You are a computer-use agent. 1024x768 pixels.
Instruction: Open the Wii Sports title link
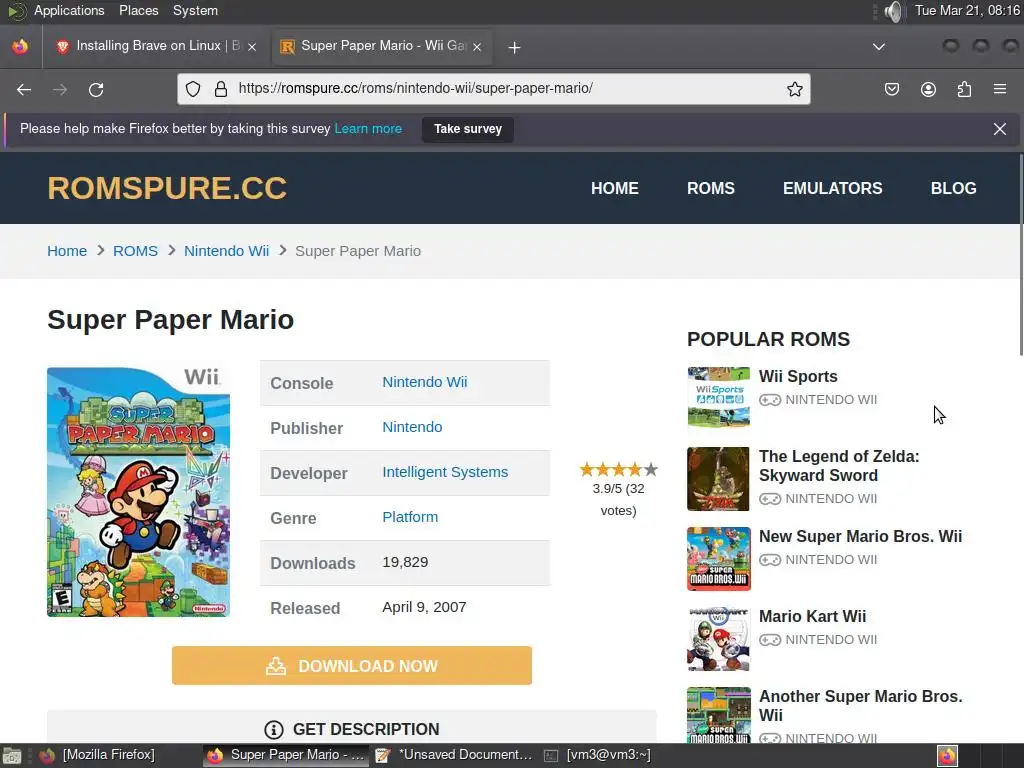pyautogui.click(x=797, y=376)
